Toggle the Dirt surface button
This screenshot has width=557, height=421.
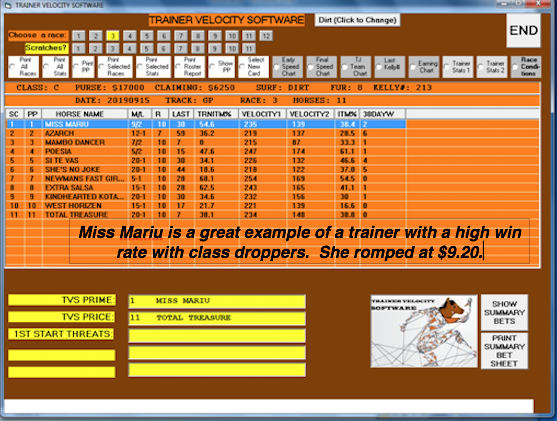(x=357, y=20)
